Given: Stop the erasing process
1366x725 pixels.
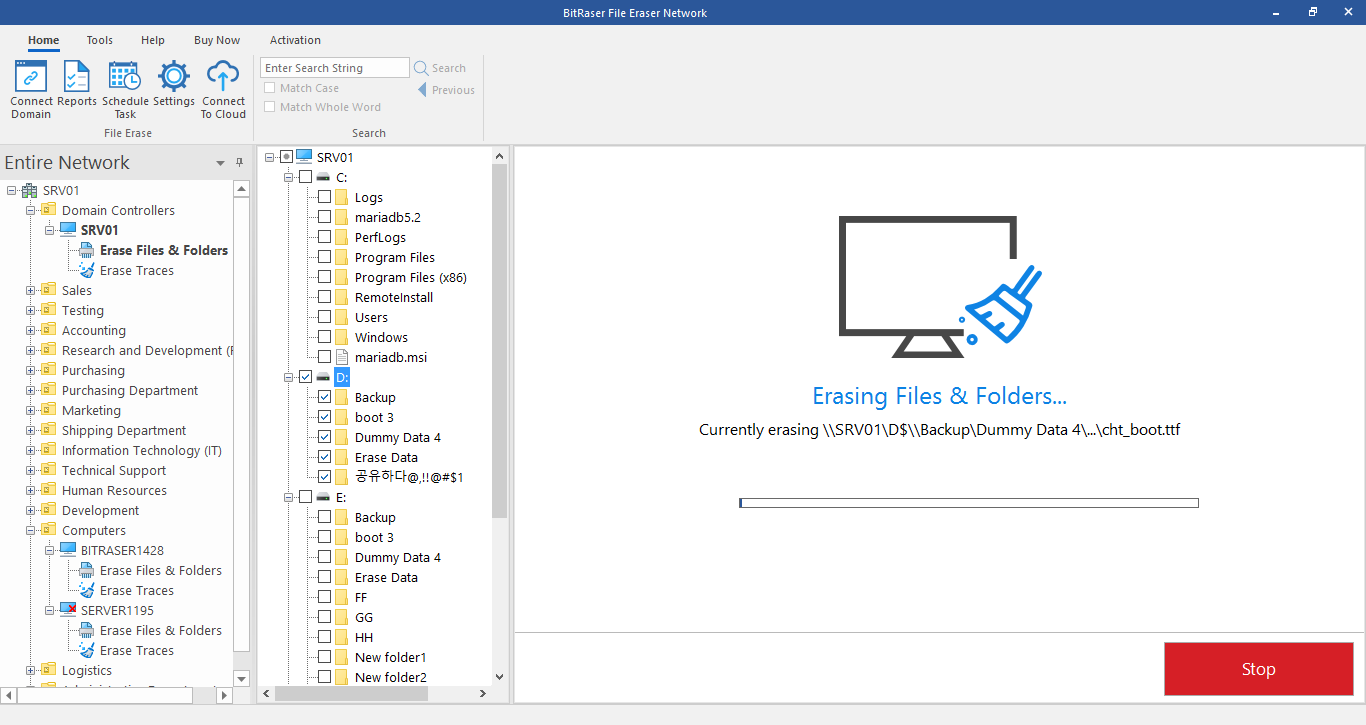Looking at the screenshot, I should 1258,669.
